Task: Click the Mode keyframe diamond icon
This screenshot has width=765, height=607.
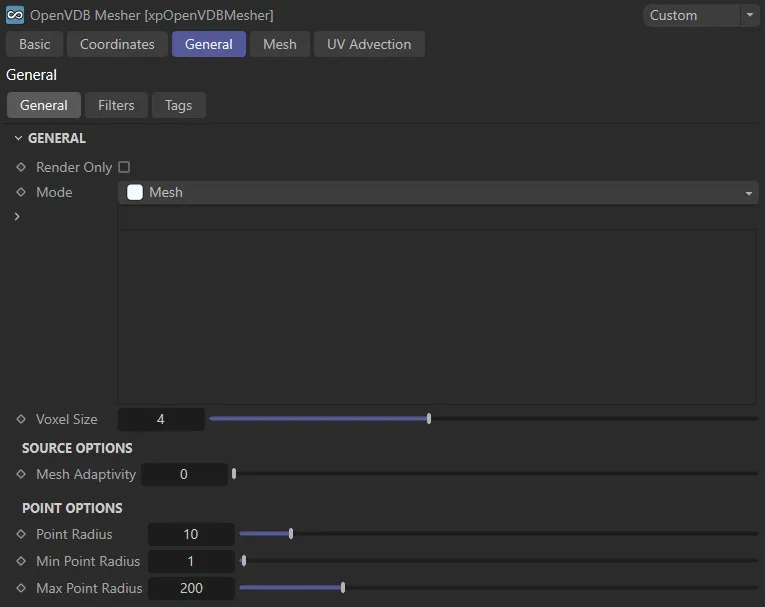Action: (x=21, y=192)
